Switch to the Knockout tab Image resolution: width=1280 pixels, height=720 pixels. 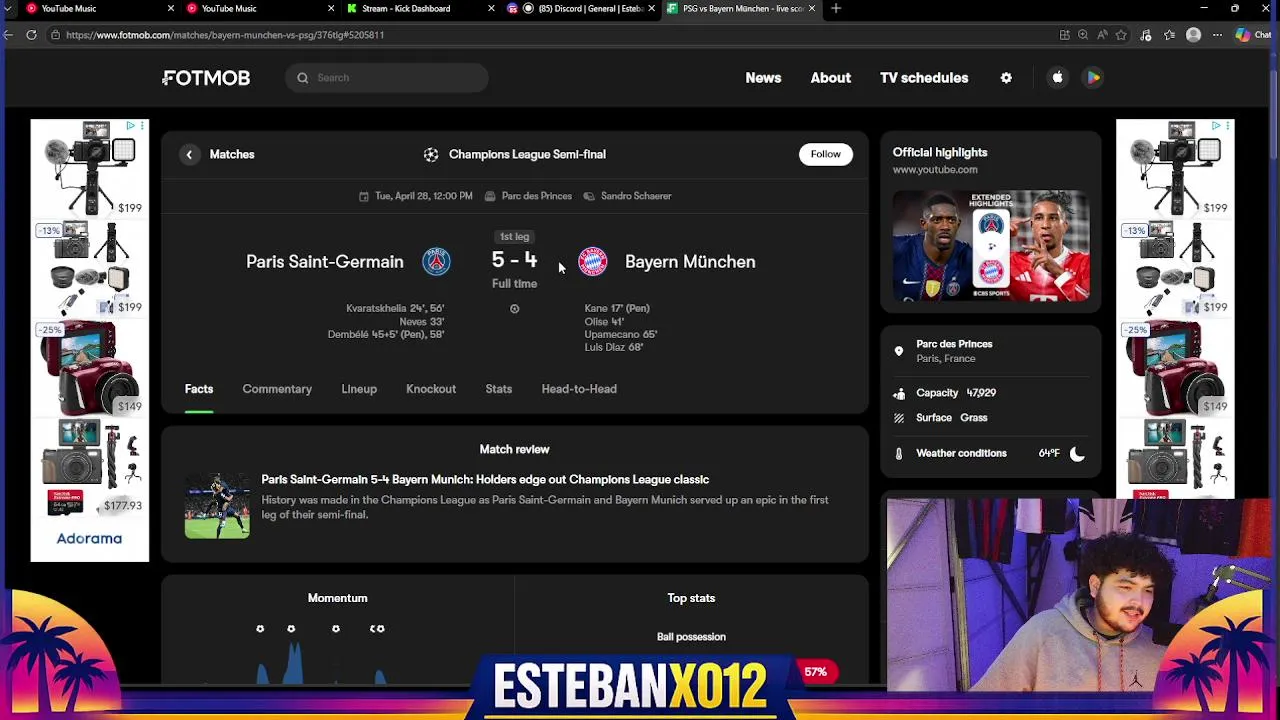(x=431, y=389)
